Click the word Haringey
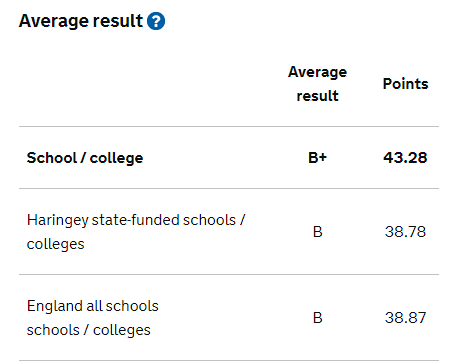Viewport: 457px width, 363px height. 57,221
